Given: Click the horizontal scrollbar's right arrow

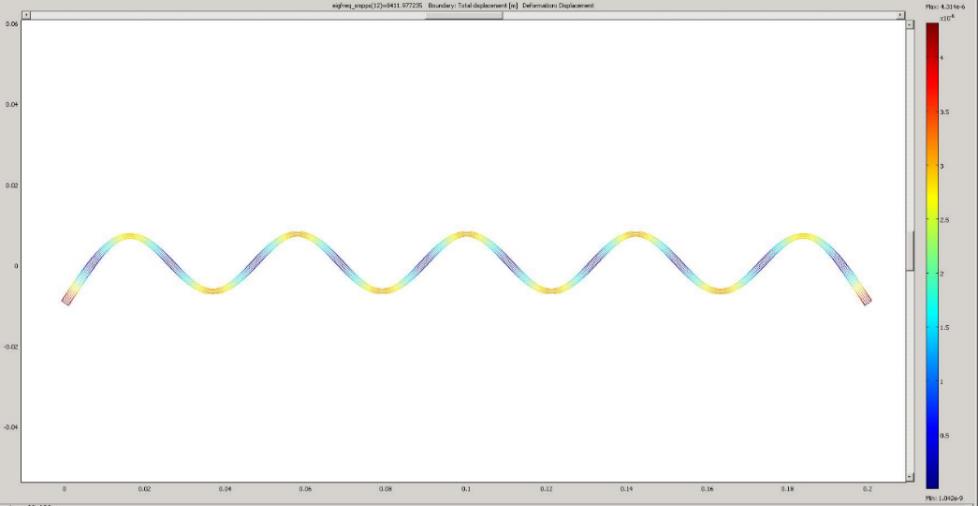Looking at the screenshot, I should [900, 15].
